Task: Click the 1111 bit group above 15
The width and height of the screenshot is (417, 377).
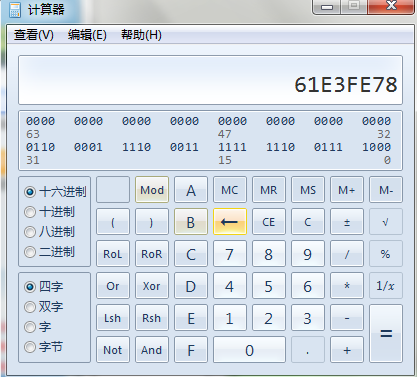Action: coord(232,147)
